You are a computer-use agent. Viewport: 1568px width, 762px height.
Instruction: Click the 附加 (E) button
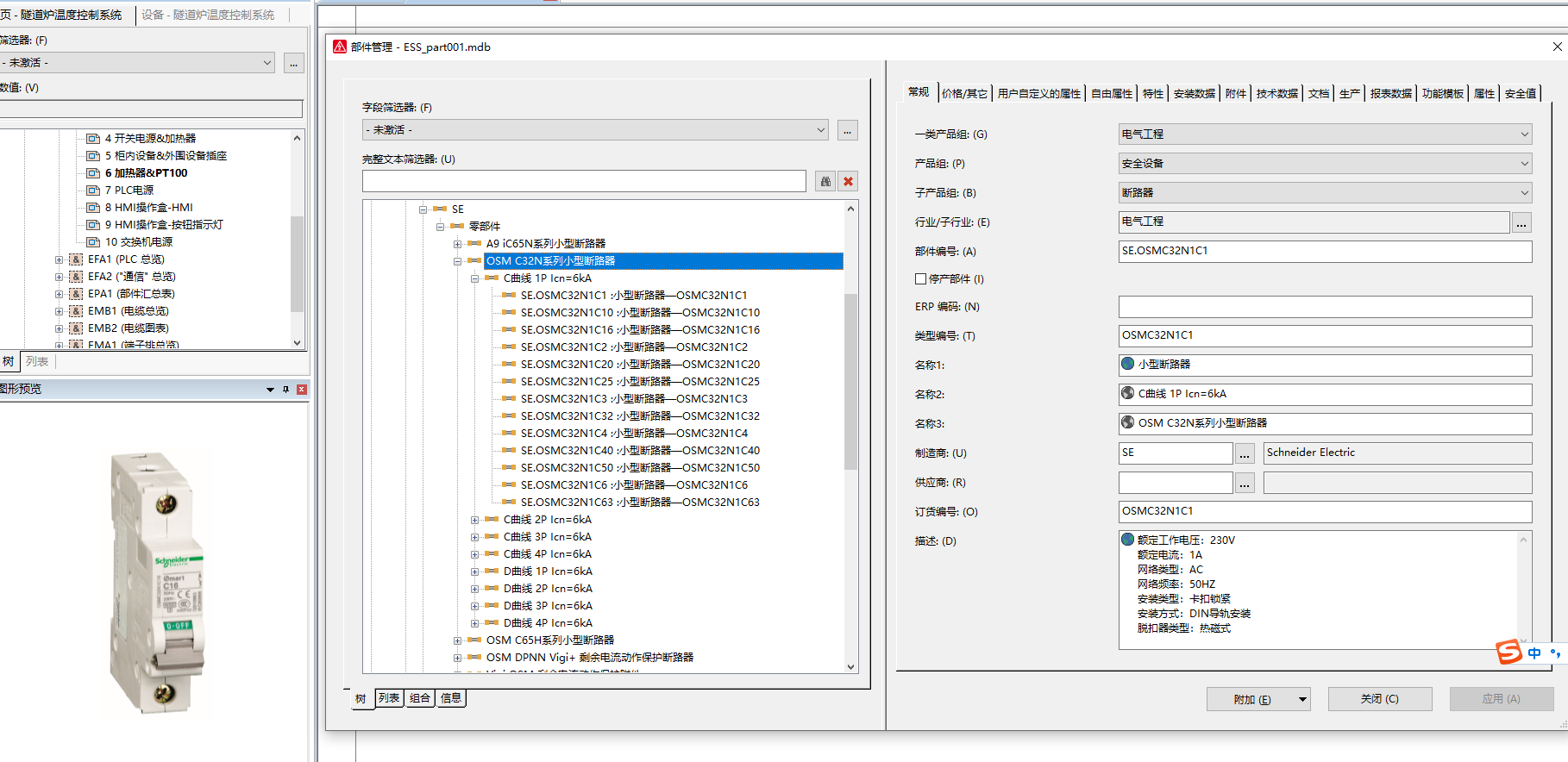coord(1251,699)
